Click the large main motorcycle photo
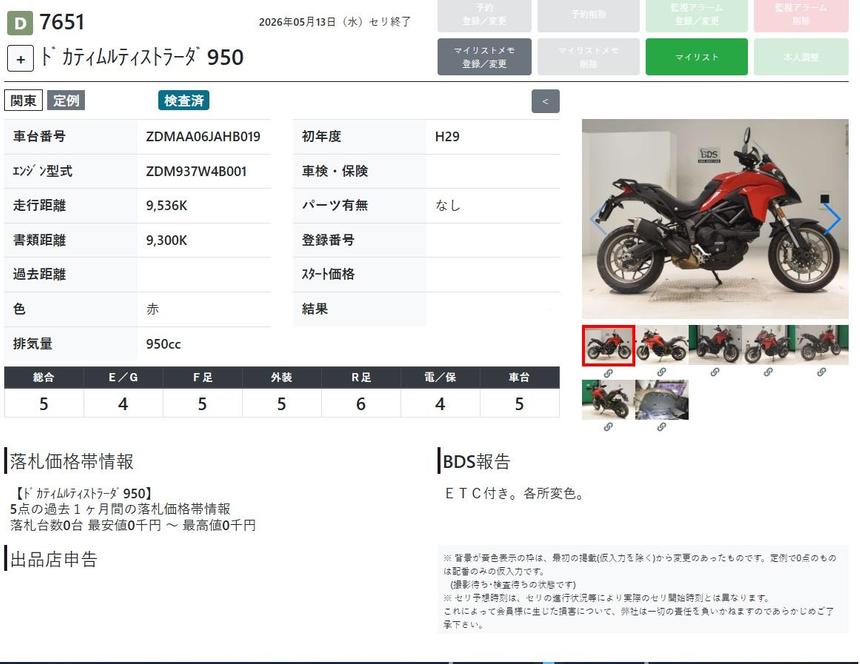The width and height of the screenshot is (860, 664). (x=715, y=219)
